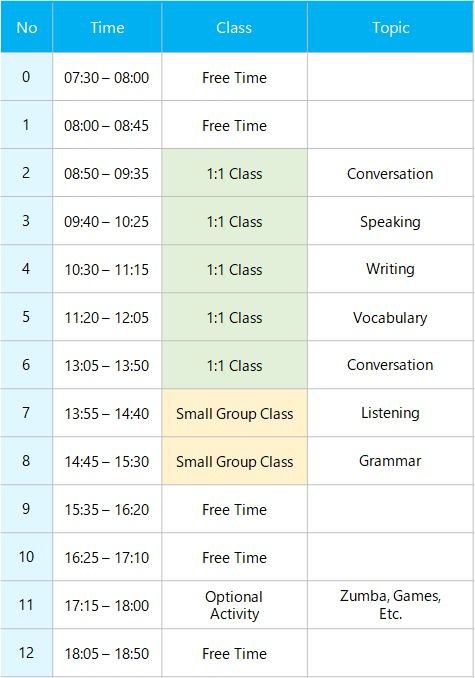Click the Listening topic cell
Viewport: 475px width, 678px height.
(x=390, y=413)
